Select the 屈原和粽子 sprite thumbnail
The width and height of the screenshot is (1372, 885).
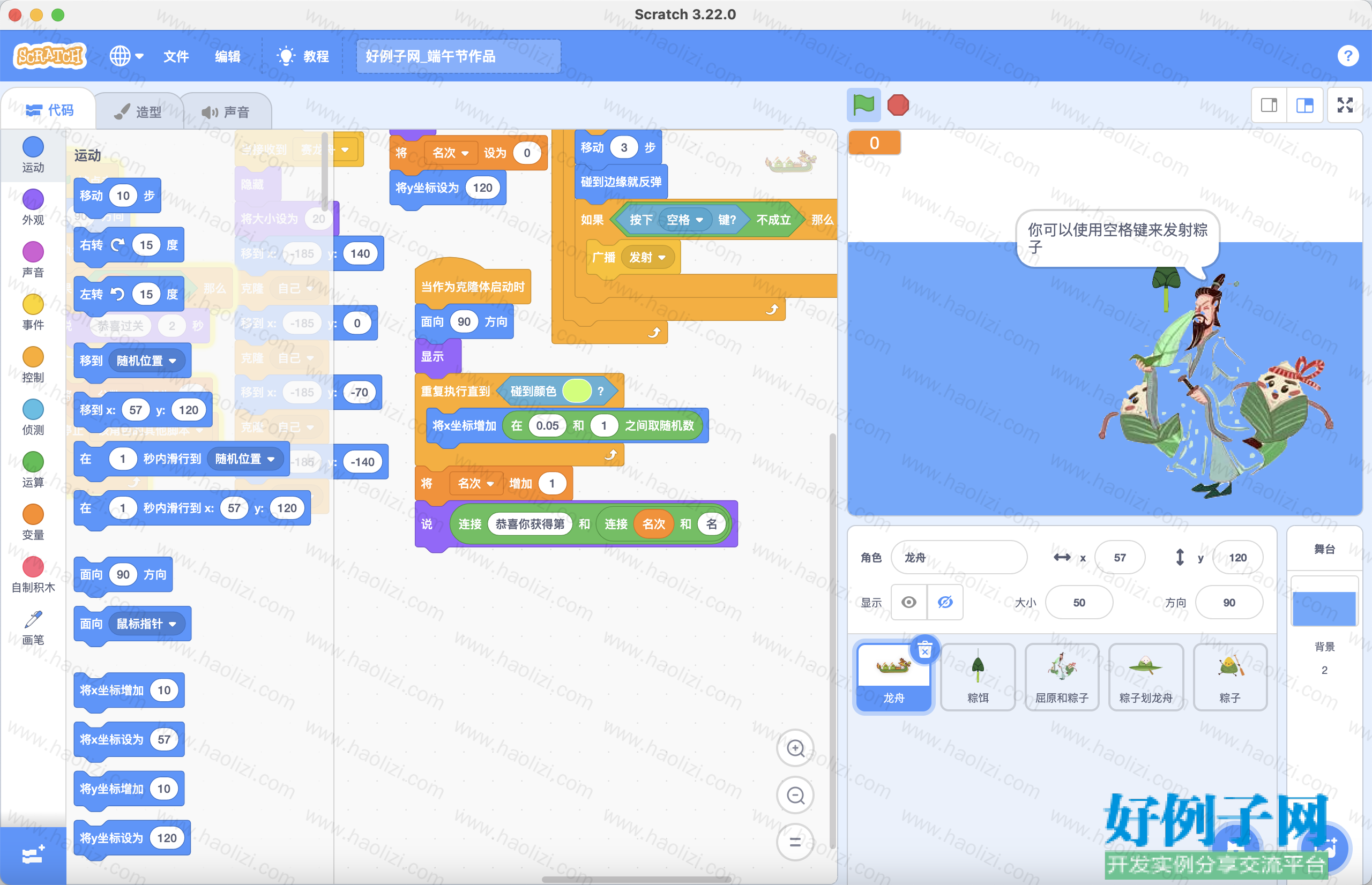tap(1062, 677)
